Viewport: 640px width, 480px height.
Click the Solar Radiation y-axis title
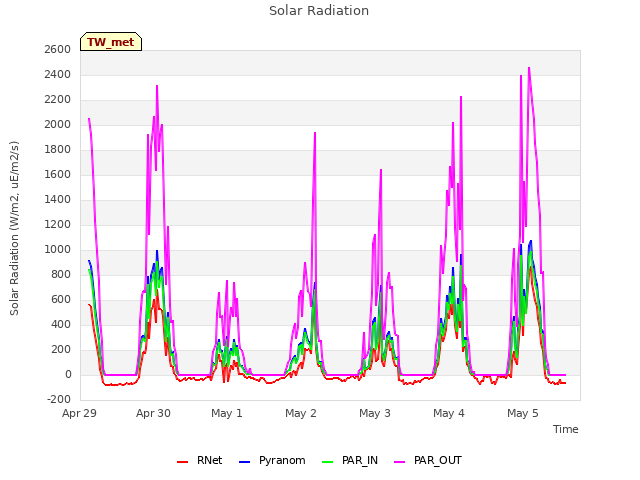click(x=14, y=228)
